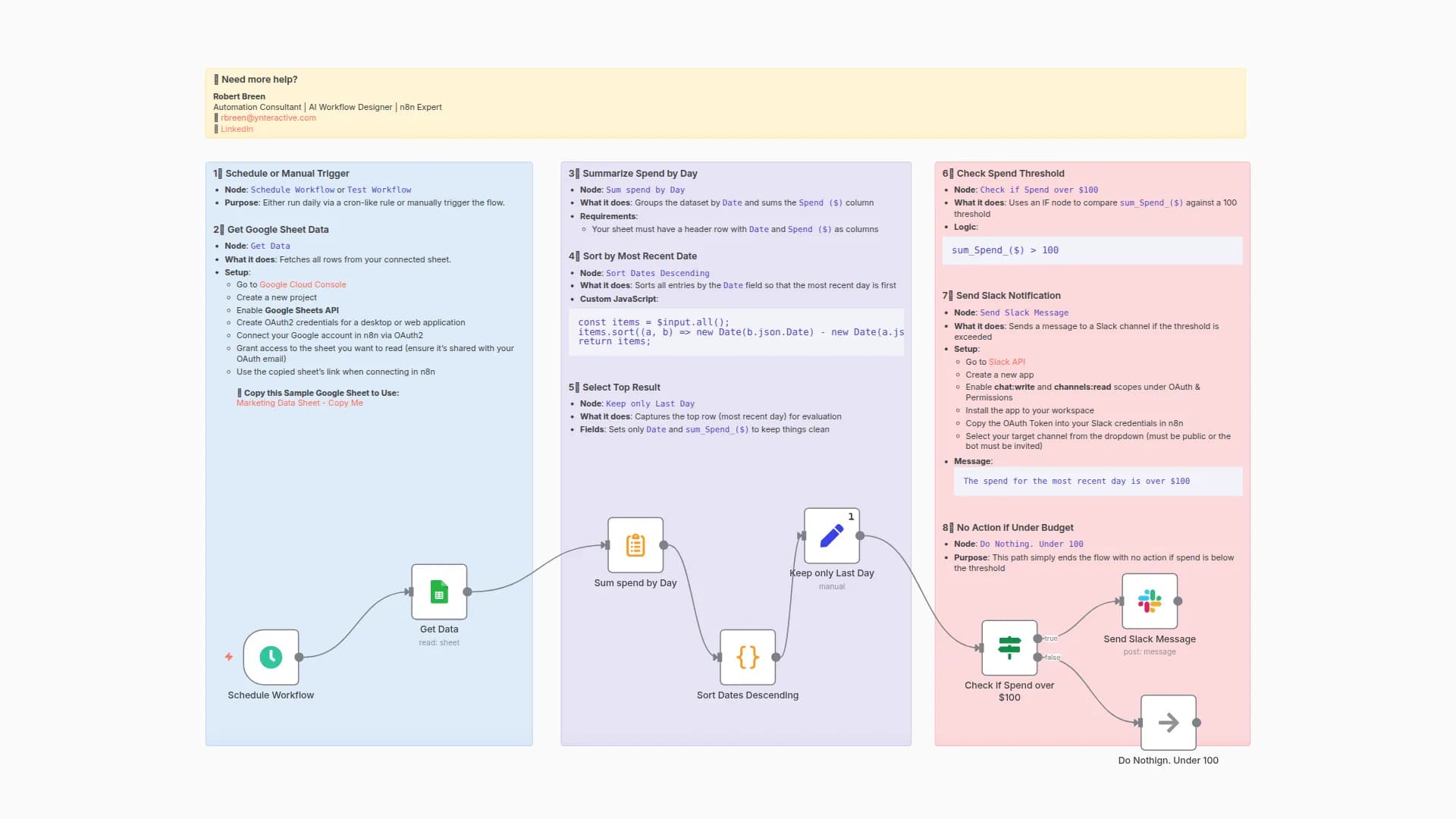This screenshot has width=1456, height=819.
Task: Select the Get Data Google Sheets node
Action: click(x=439, y=591)
